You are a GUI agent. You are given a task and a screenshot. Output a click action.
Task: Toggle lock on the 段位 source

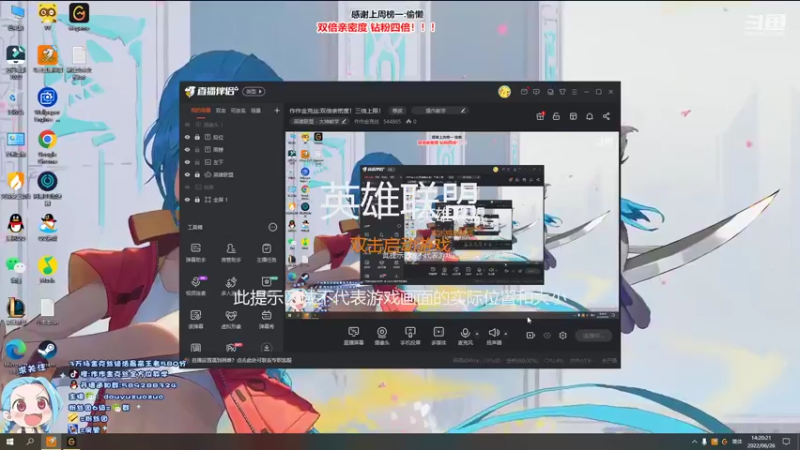197,137
